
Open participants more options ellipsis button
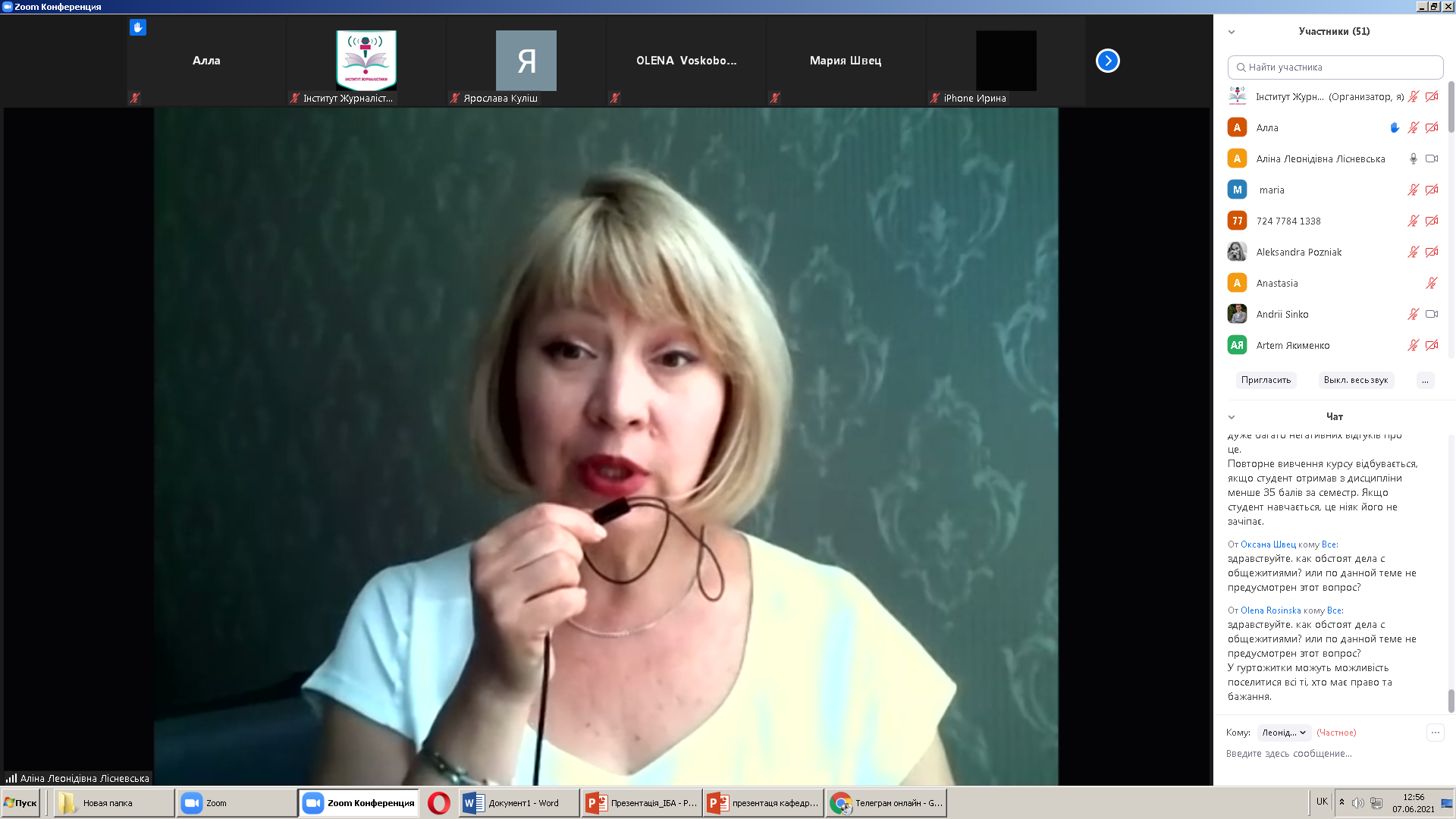coord(1425,380)
